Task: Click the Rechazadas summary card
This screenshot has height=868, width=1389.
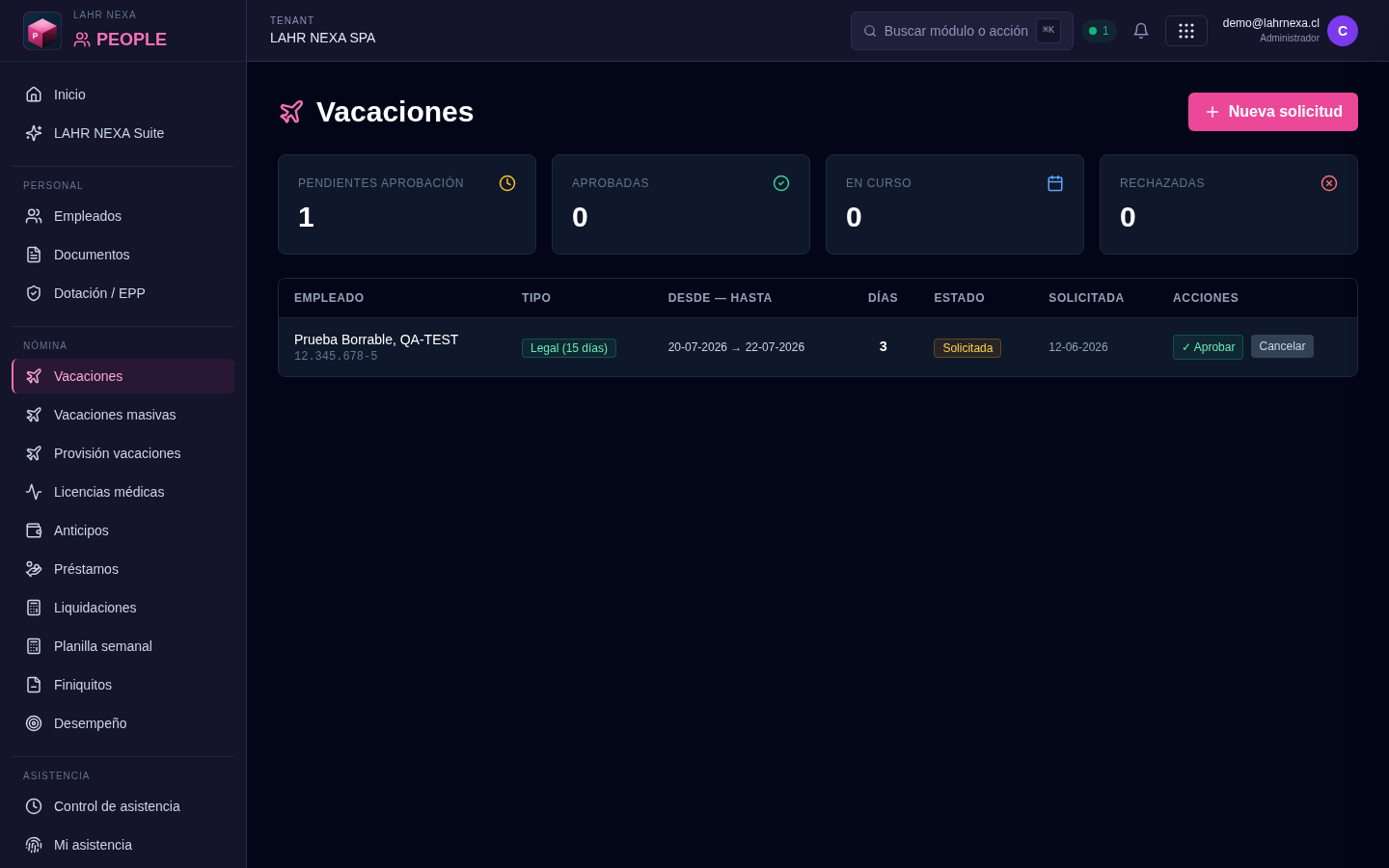Action: 1229,204
